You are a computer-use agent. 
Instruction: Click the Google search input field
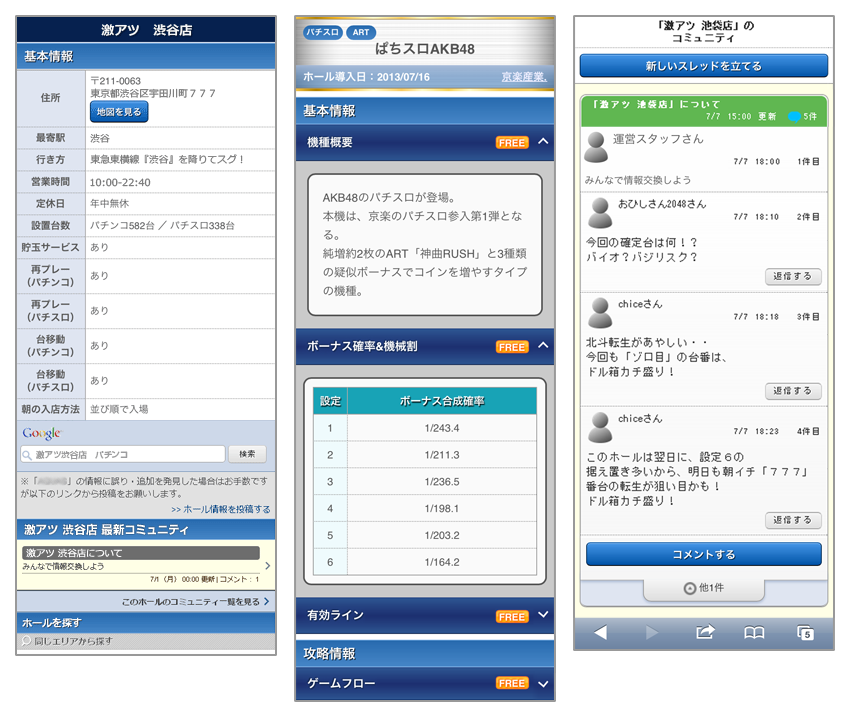point(123,454)
